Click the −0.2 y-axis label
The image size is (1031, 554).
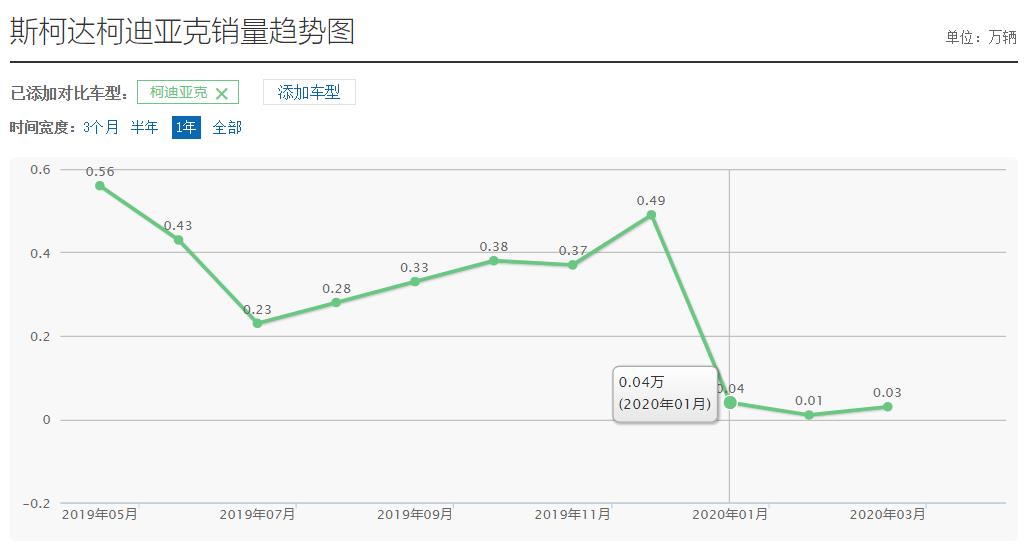pos(37,503)
